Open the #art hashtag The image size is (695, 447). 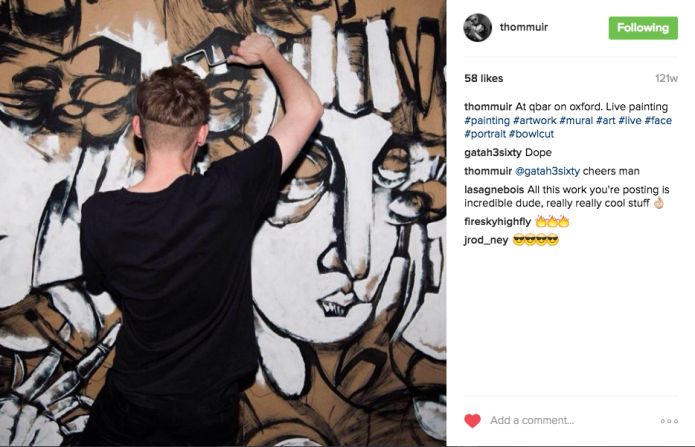point(605,121)
